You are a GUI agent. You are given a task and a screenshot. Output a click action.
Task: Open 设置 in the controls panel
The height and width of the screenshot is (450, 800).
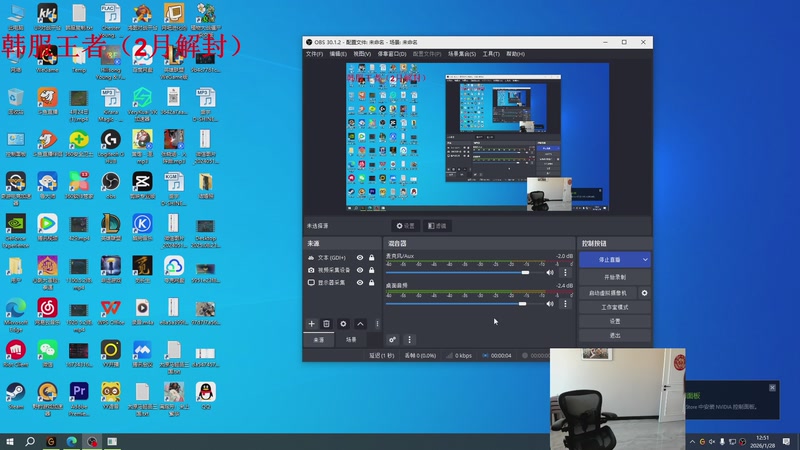pos(615,321)
